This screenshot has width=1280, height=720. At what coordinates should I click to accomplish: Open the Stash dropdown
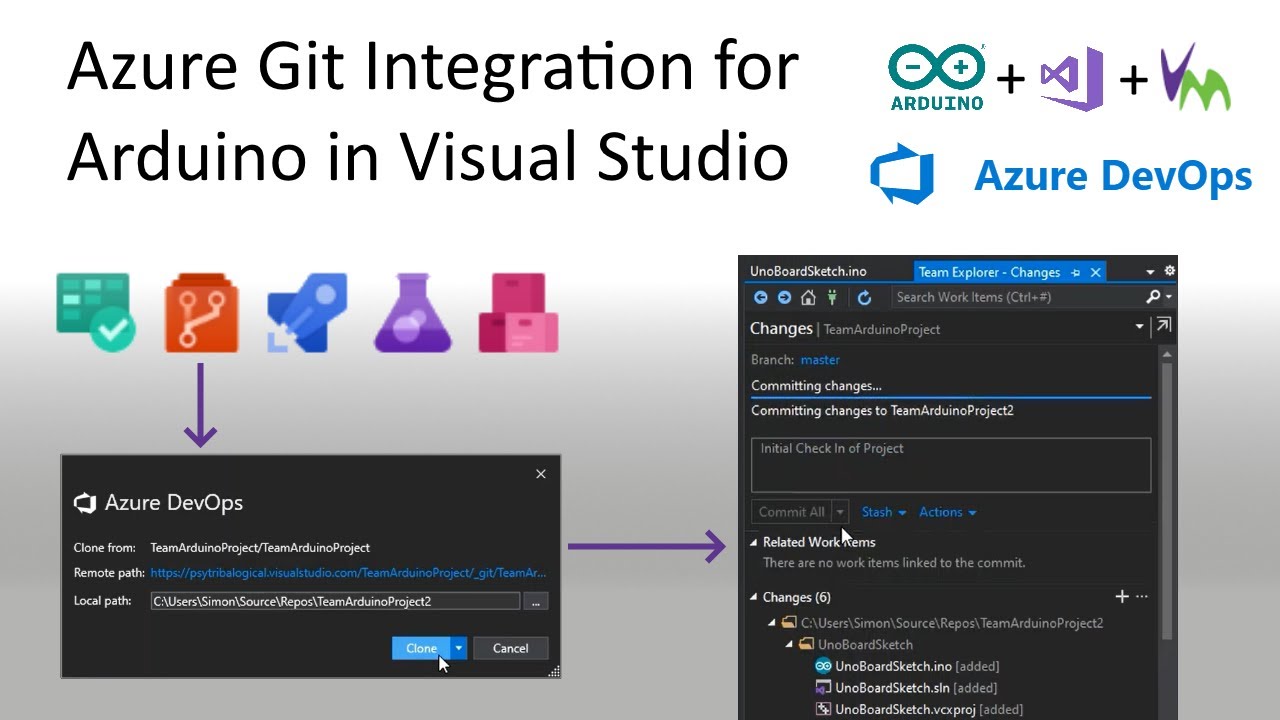click(878, 511)
